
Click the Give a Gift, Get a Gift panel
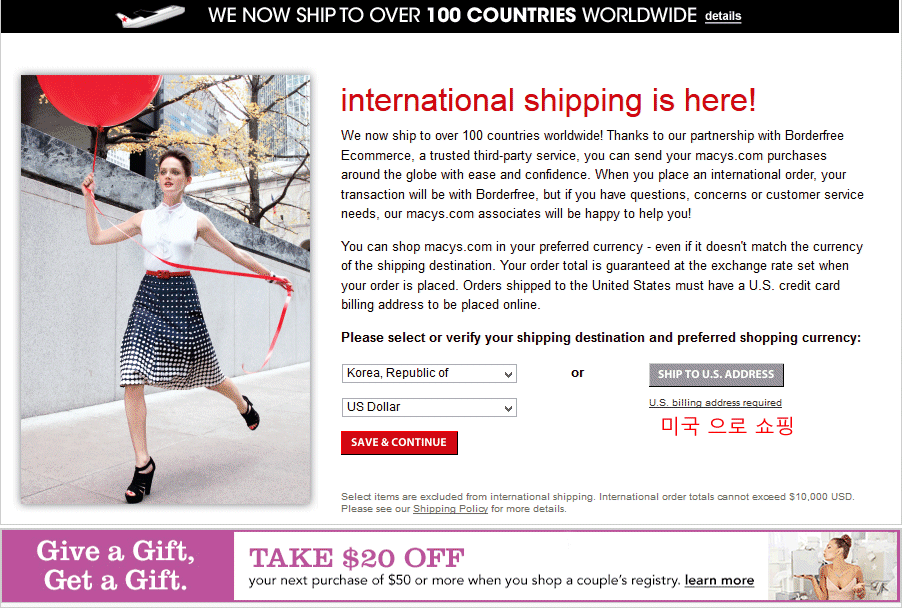[117, 566]
